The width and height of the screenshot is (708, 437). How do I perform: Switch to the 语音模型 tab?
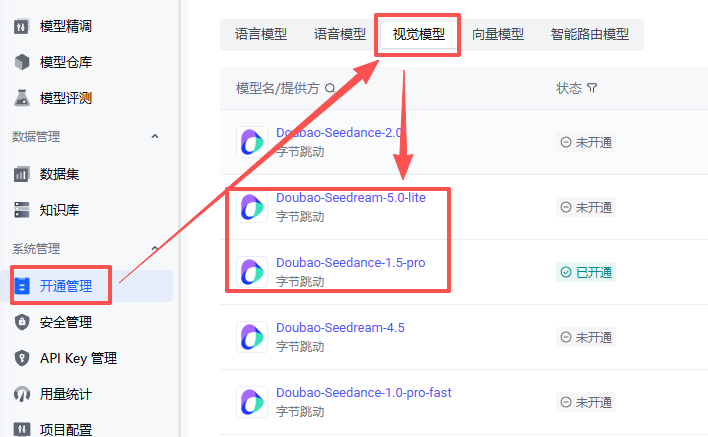(x=340, y=34)
